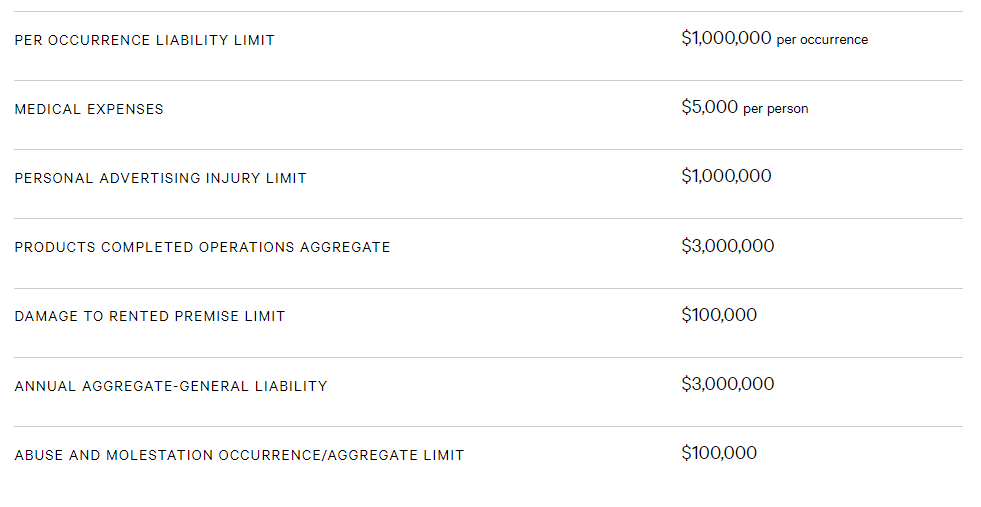The image size is (981, 507).
Task: Click the 'per occurrence' small text
Action: 822,40
